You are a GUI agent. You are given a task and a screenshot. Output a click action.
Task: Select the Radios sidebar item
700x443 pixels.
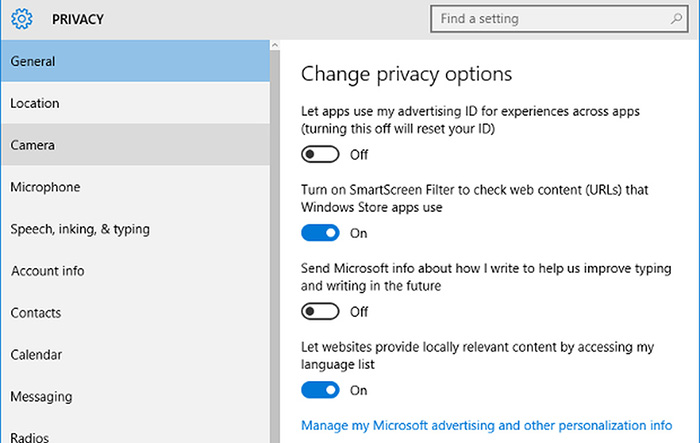[135, 435]
